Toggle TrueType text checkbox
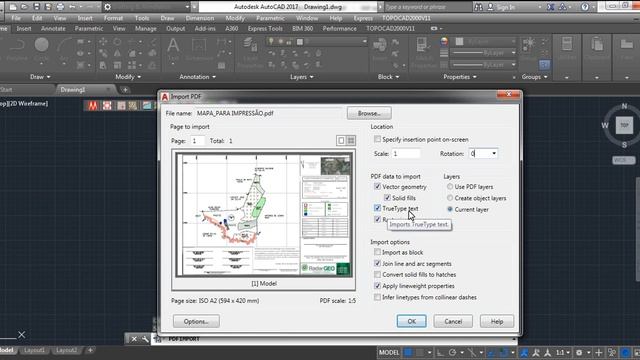Viewport: 640px width, 360px height. 378,208
